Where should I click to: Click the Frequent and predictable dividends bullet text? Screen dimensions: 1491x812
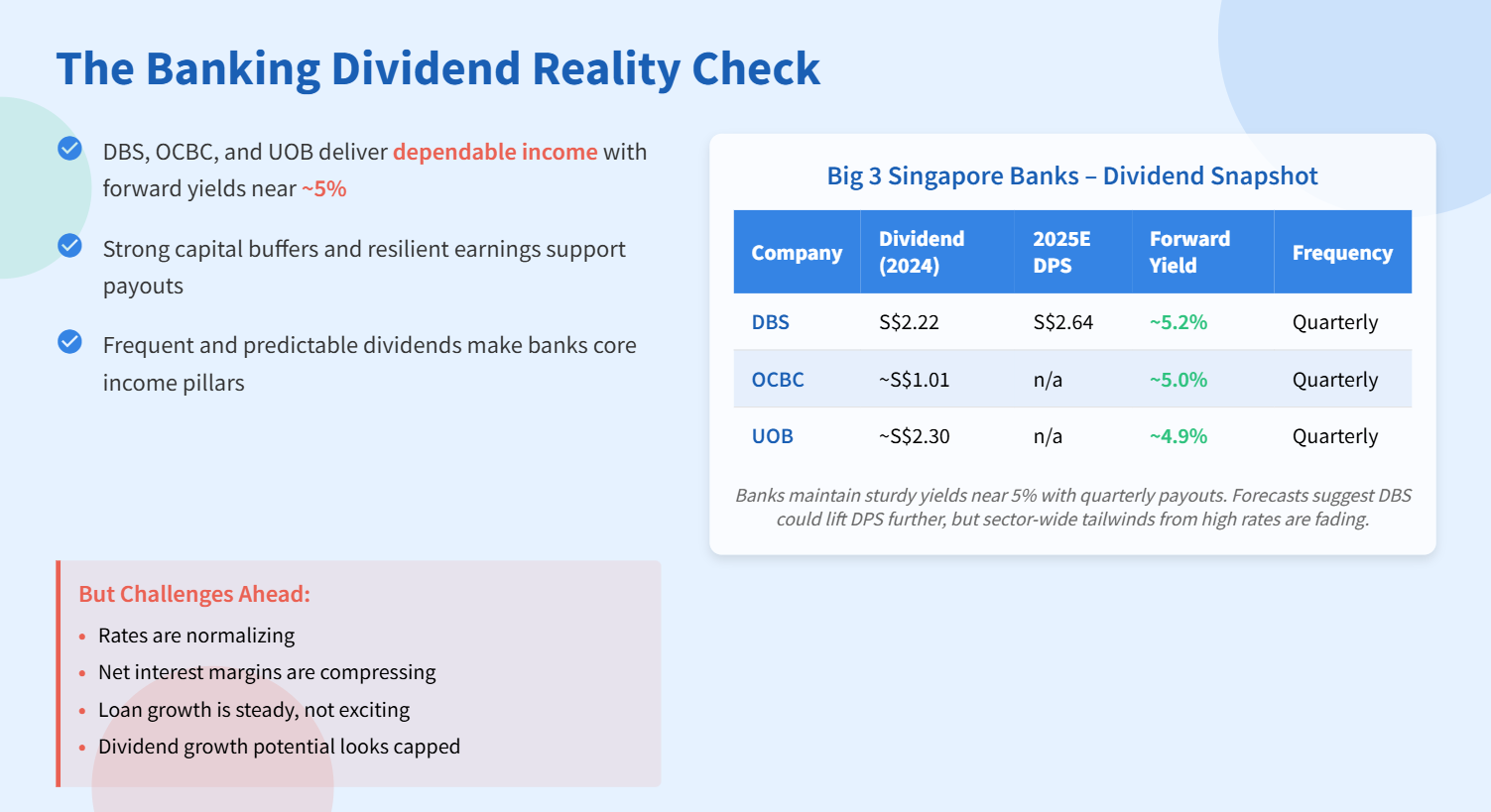pyautogui.click(x=370, y=364)
